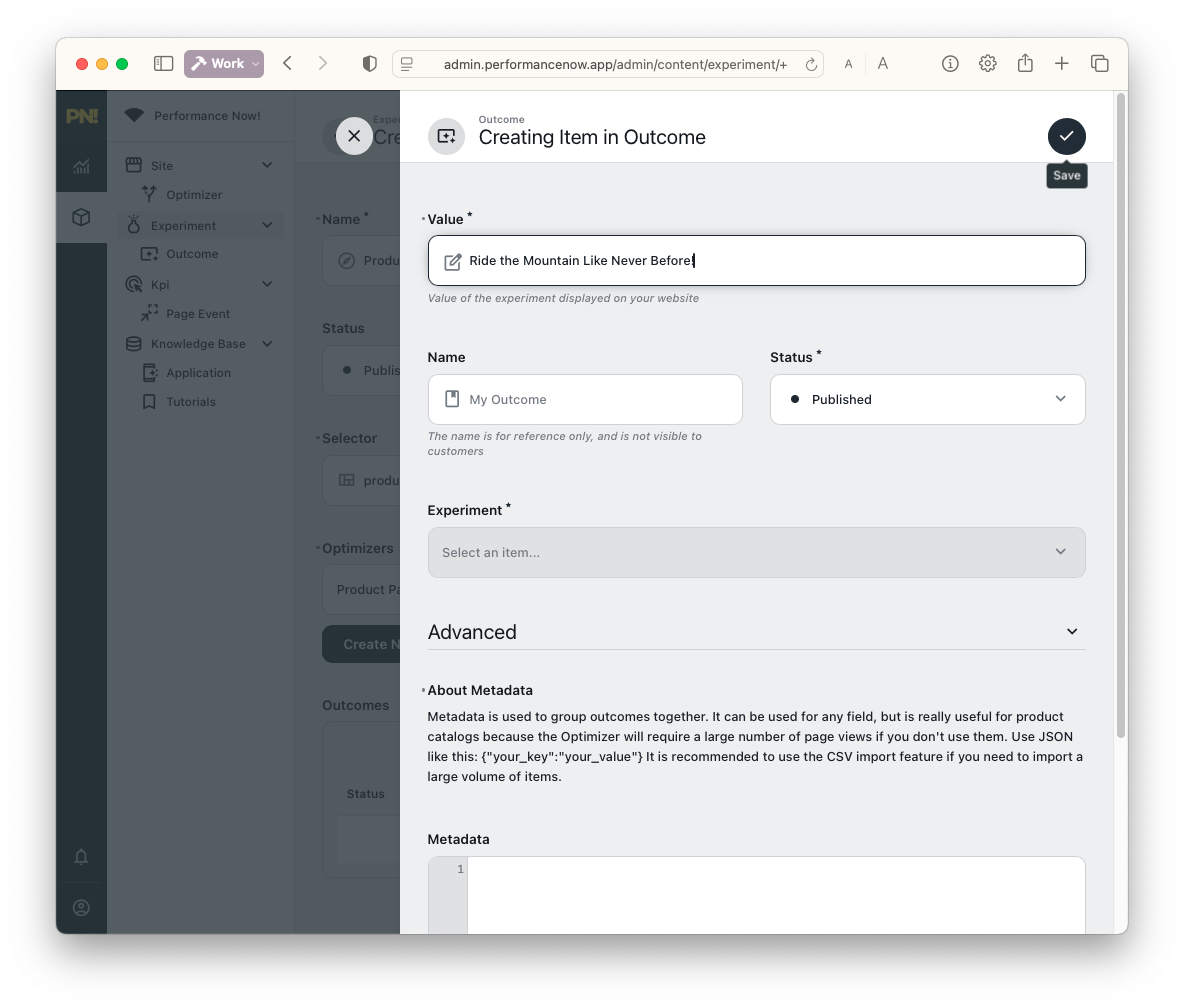Click the Outcome header icon
1184x1008 pixels.
(x=446, y=137)
